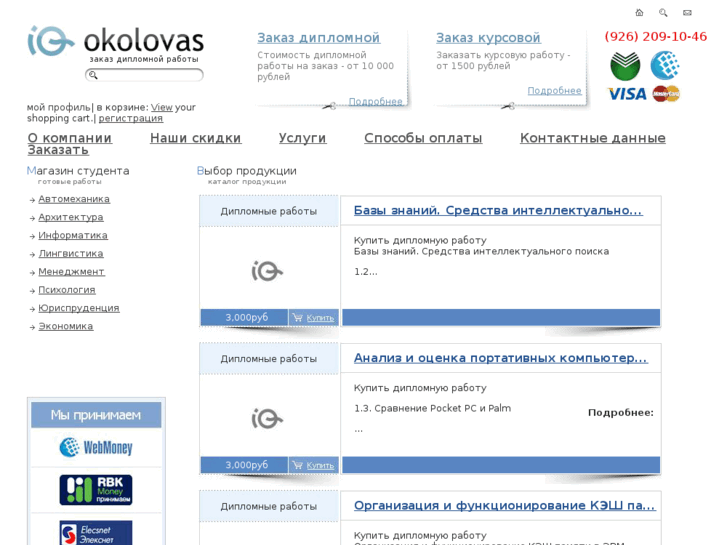Click the Мы принимаем header

[x=96, y=415]
